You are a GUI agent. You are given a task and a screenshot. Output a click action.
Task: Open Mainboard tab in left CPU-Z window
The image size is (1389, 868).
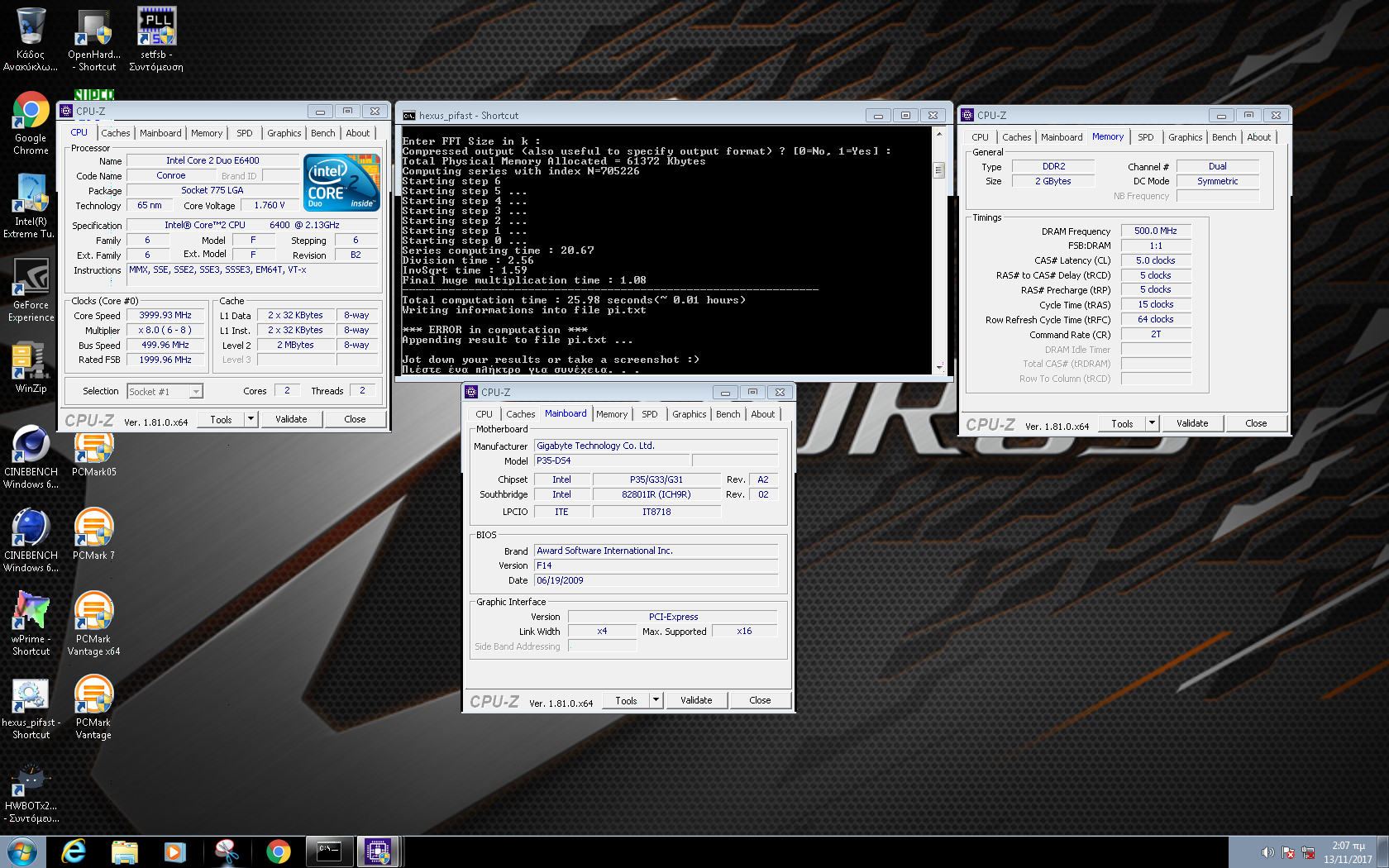pyautogui.click(x=160, y=133)
